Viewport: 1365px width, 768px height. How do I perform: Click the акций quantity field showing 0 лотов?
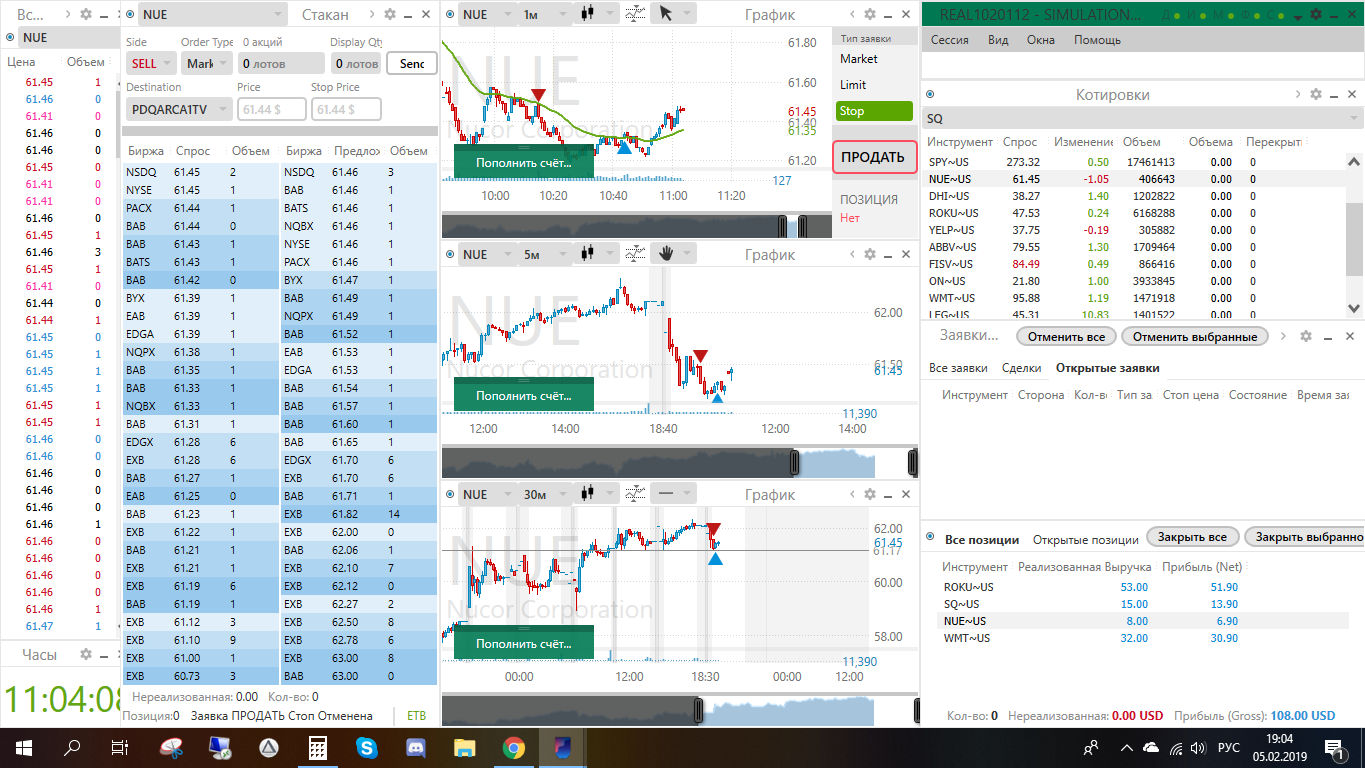[x=283, y=63]
